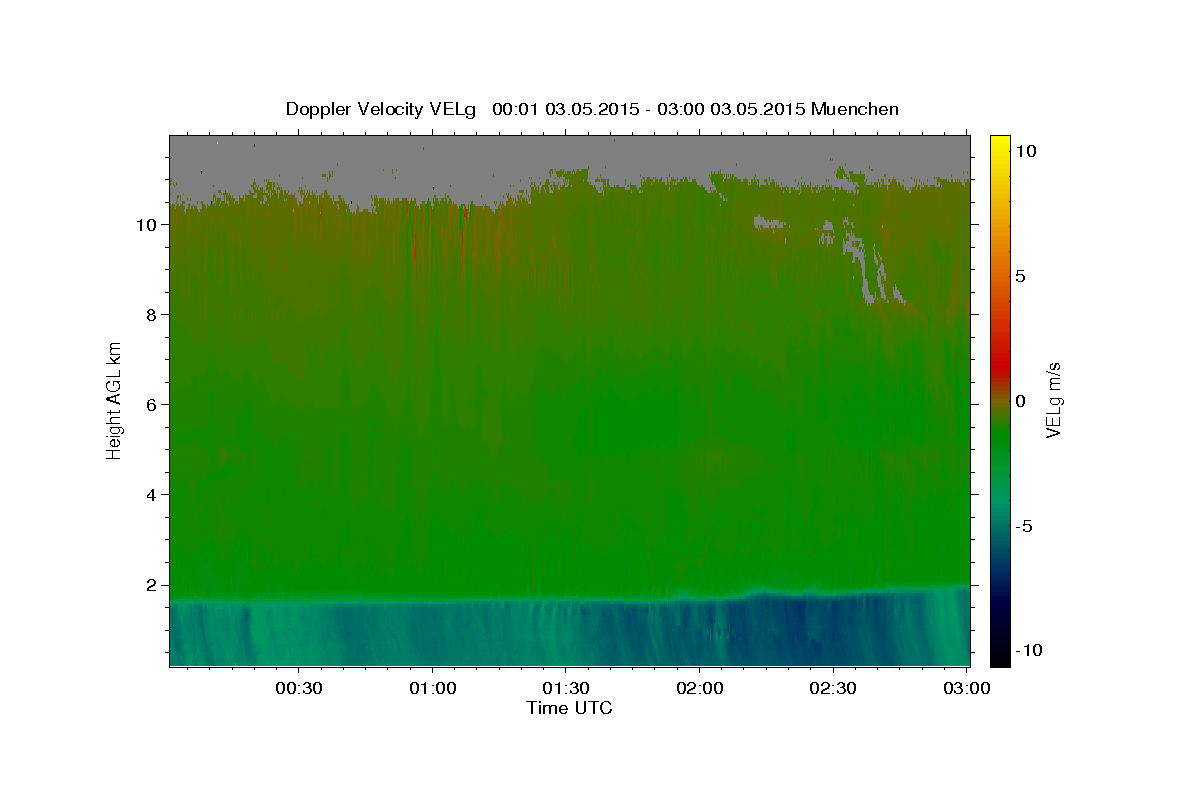Click the blue-green layer below 2 km at 01:00
Image resolution: width=1200 pixels, height=800 pixels.
[x=432, y=633]
